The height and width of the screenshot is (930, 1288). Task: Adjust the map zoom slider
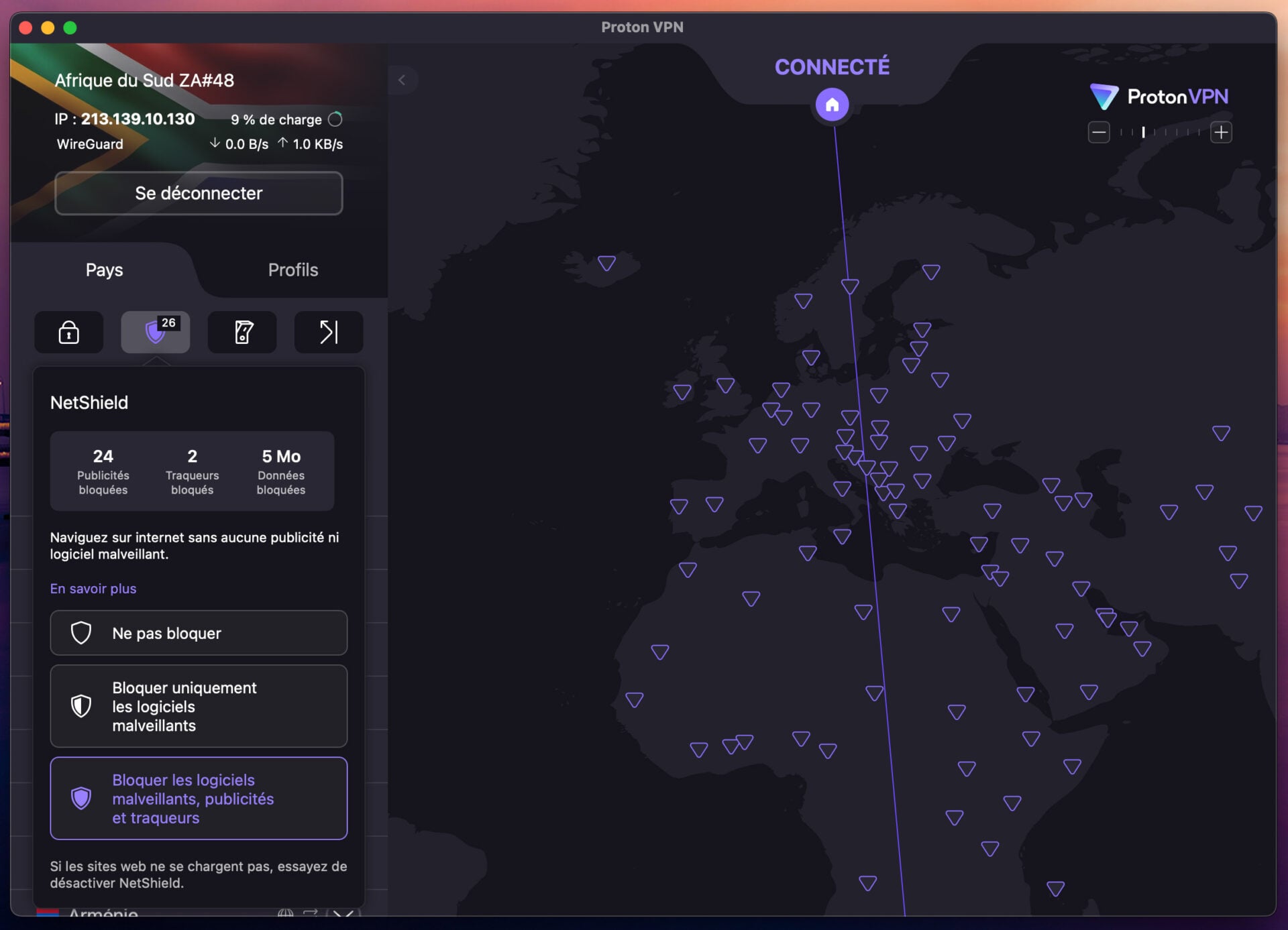(x=1160, y=132)
